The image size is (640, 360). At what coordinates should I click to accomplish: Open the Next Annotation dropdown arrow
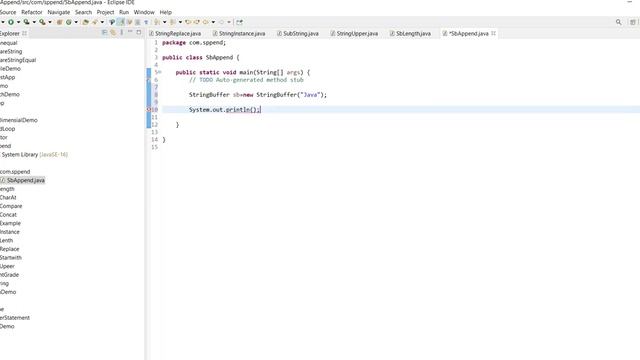click(164, 22)
